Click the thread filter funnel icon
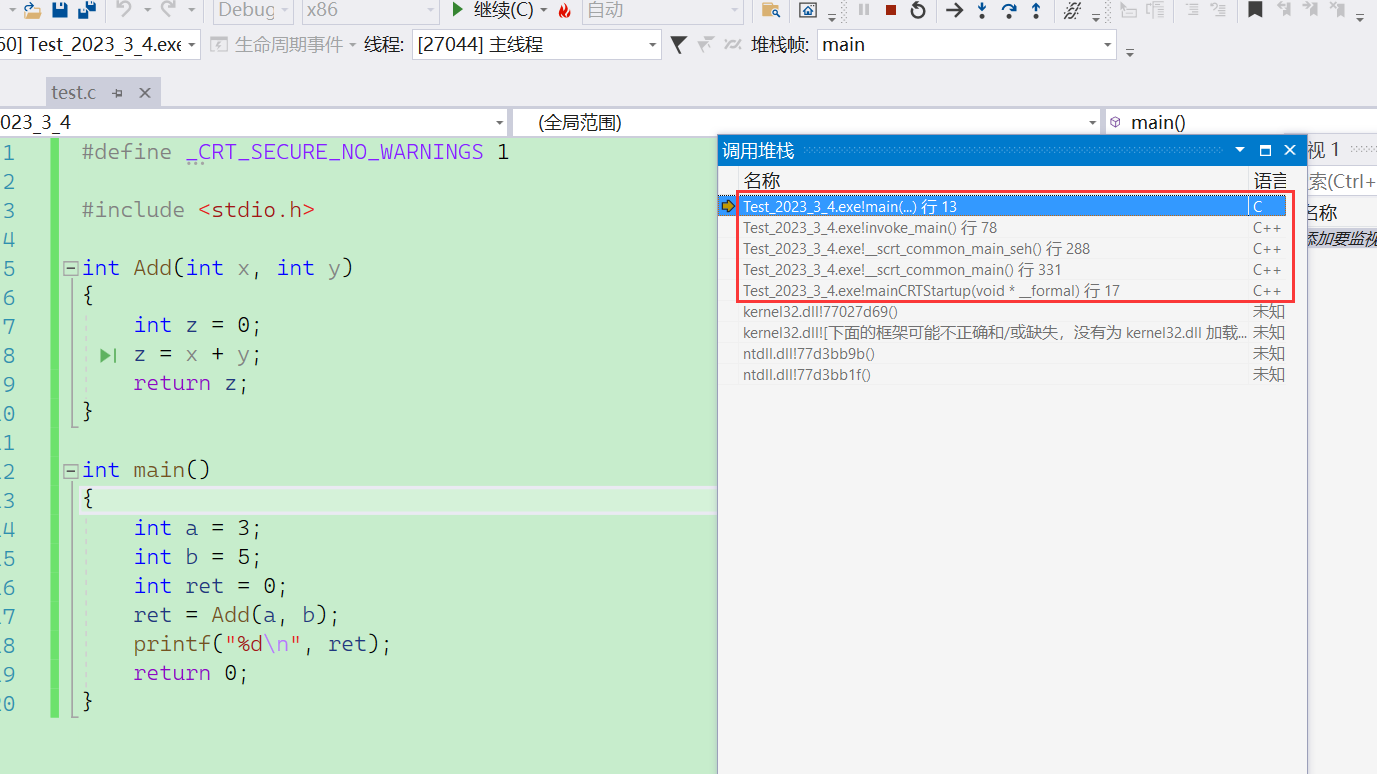The image size is (1377, 774). (x=678, y=44)
